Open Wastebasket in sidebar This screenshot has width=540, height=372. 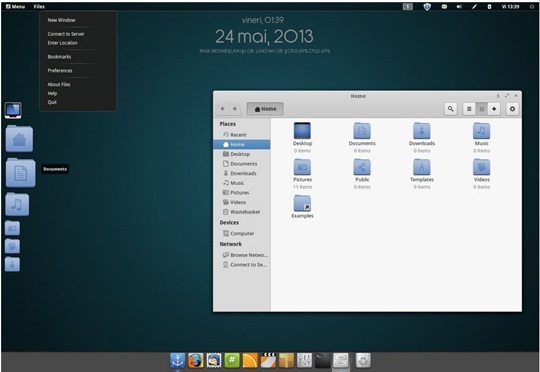point(241,212)
